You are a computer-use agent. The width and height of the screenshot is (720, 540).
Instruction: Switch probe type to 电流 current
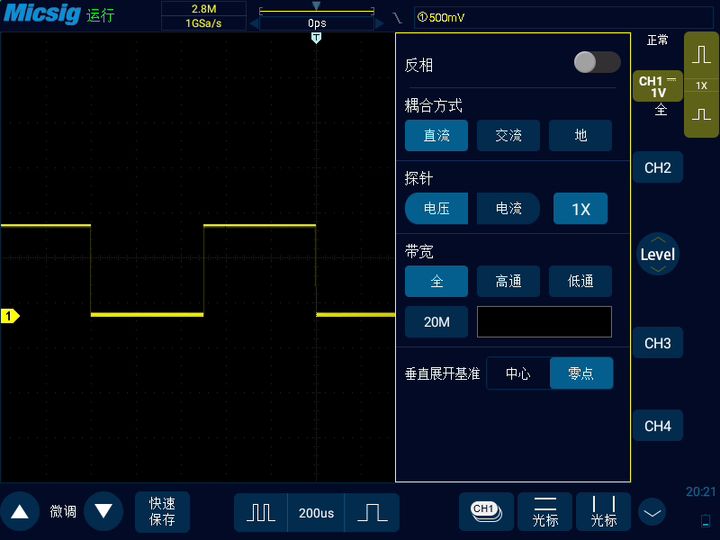[508, 209]
